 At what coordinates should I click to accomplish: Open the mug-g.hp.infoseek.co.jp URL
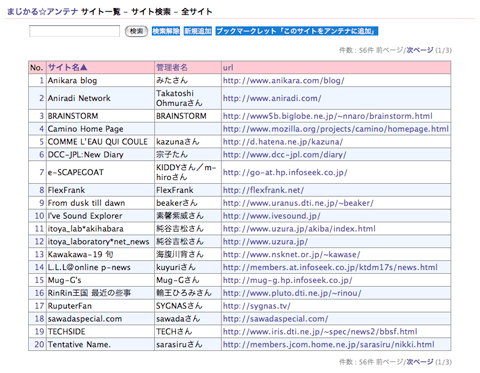(288, 280)
